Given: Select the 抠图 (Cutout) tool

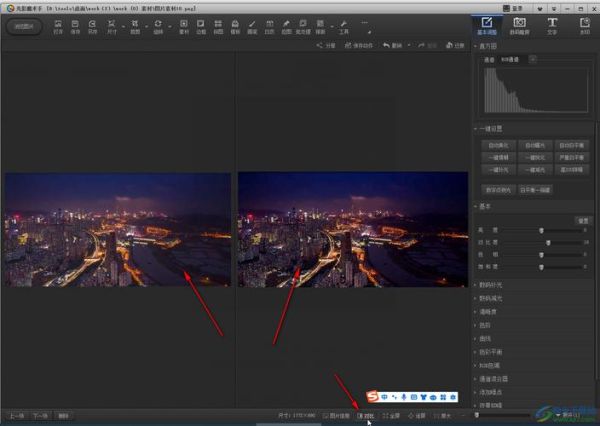Looking at the screenshot, I should pos(287,26).
